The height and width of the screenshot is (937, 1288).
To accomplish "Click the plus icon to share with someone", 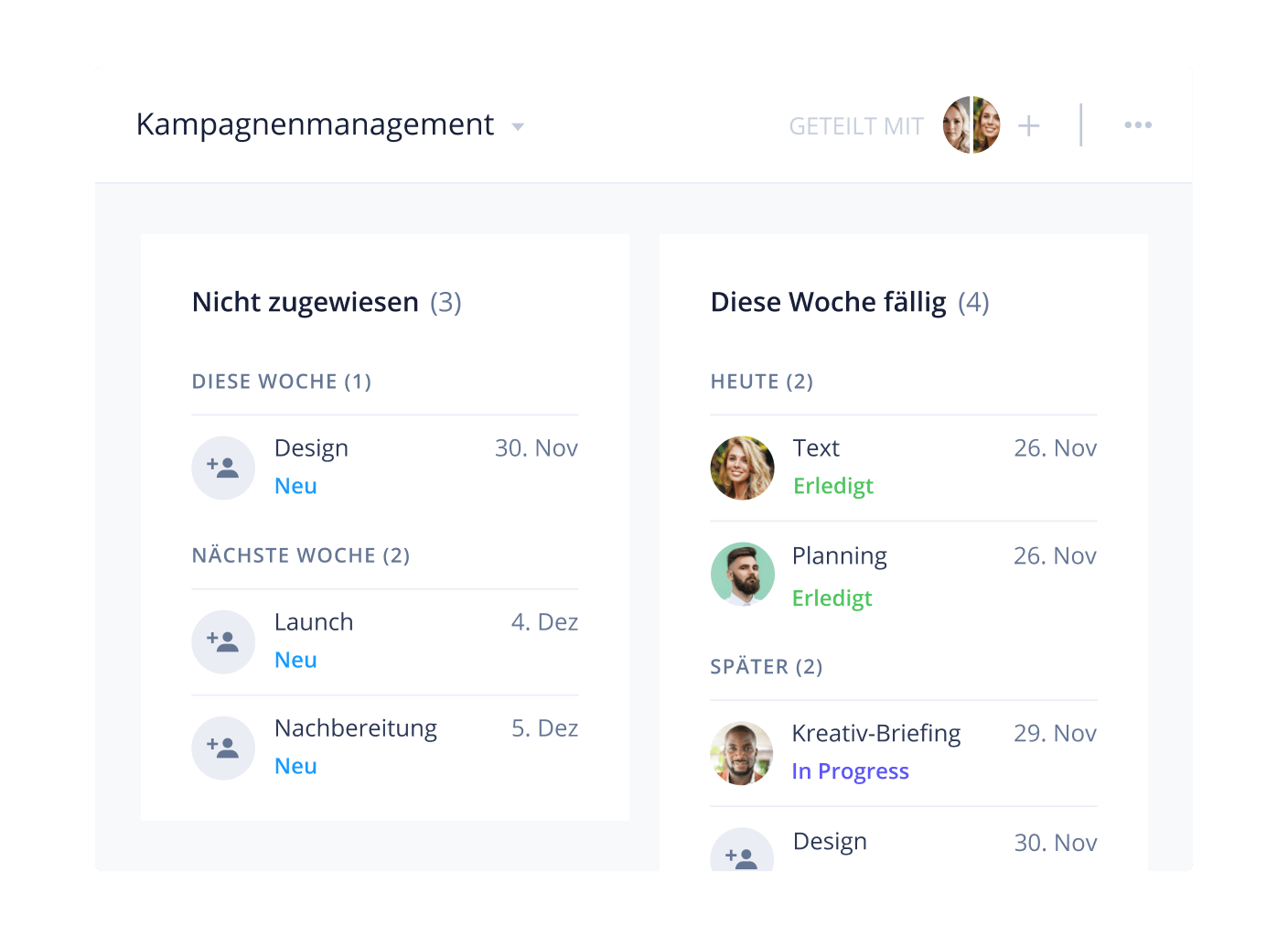I will click(1028, 125).
